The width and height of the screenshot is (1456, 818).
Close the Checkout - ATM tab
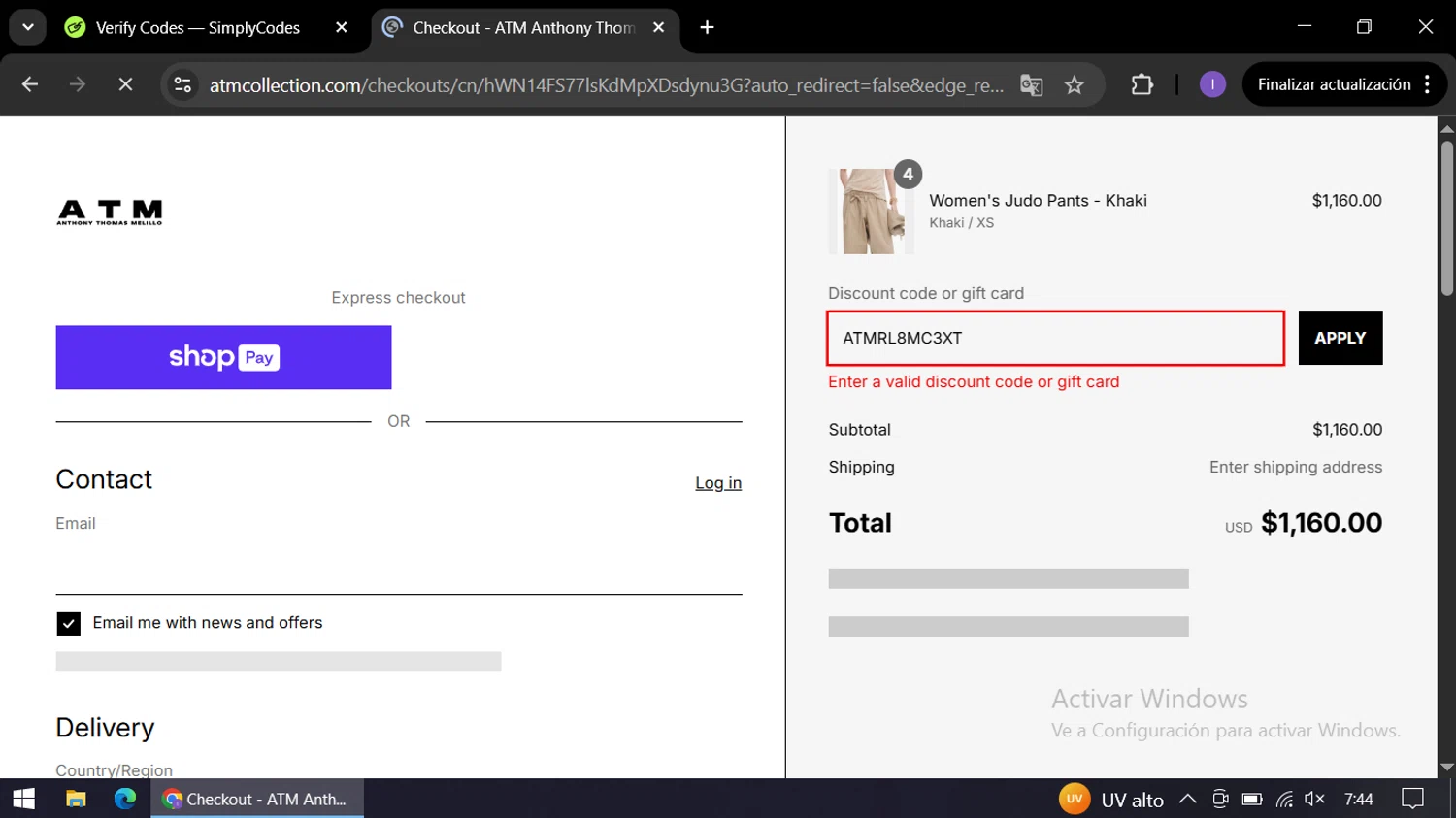[x=659, y=27]
